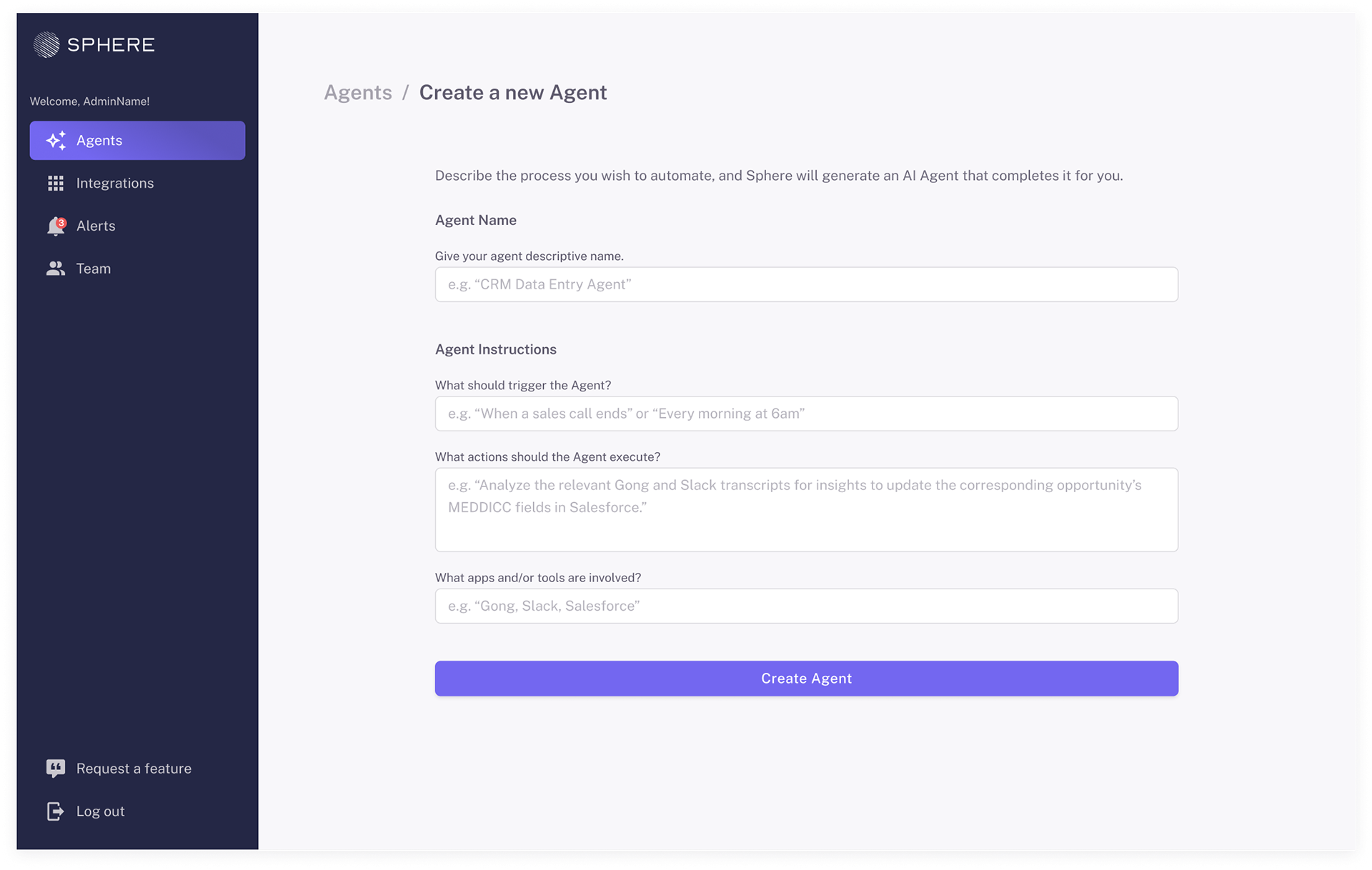This screenshot has width=1372, height=870.
Task: Focus the agent actions text area
Action: [806, 509]
